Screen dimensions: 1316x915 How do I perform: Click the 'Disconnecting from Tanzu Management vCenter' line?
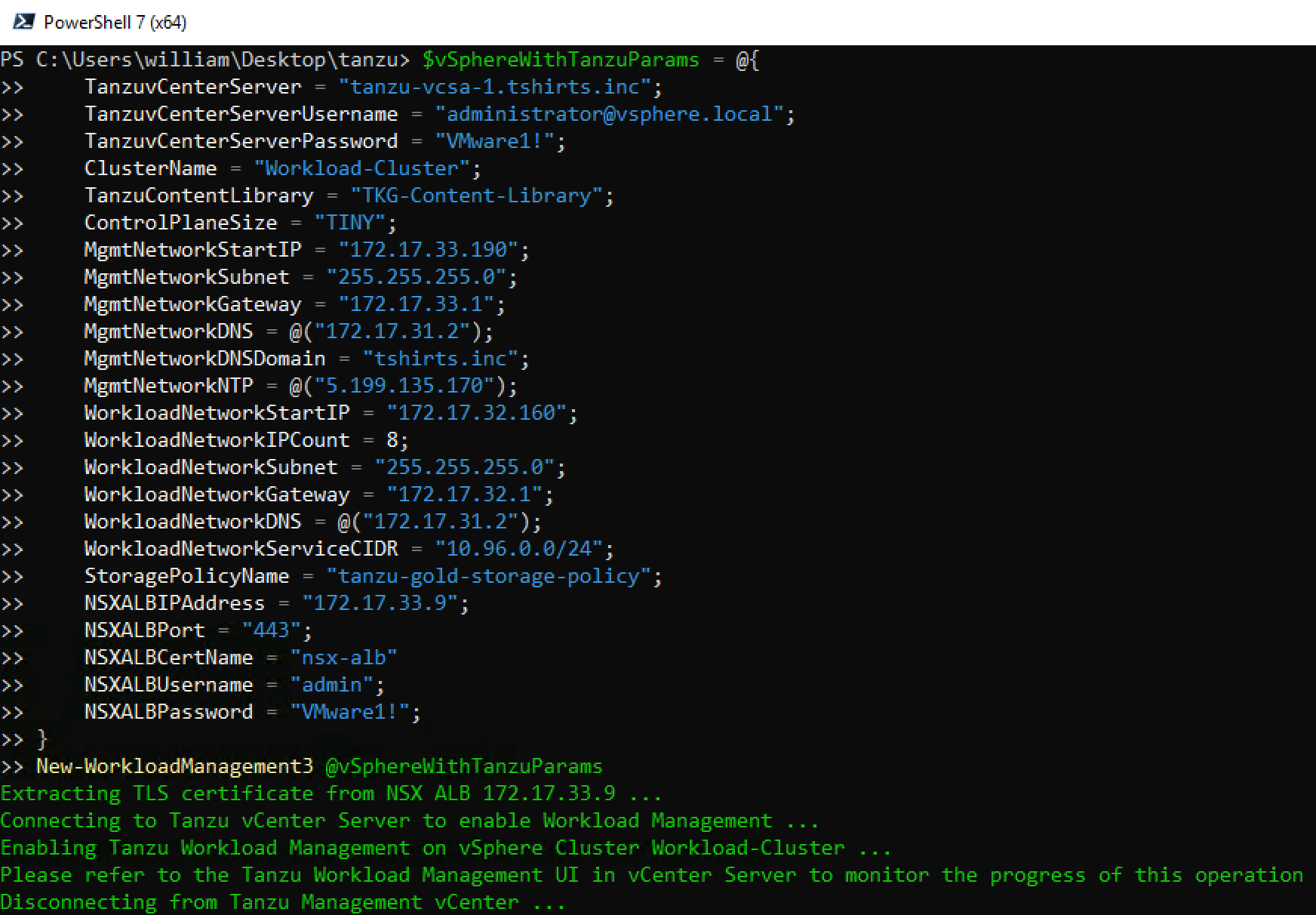click(283, 902)
